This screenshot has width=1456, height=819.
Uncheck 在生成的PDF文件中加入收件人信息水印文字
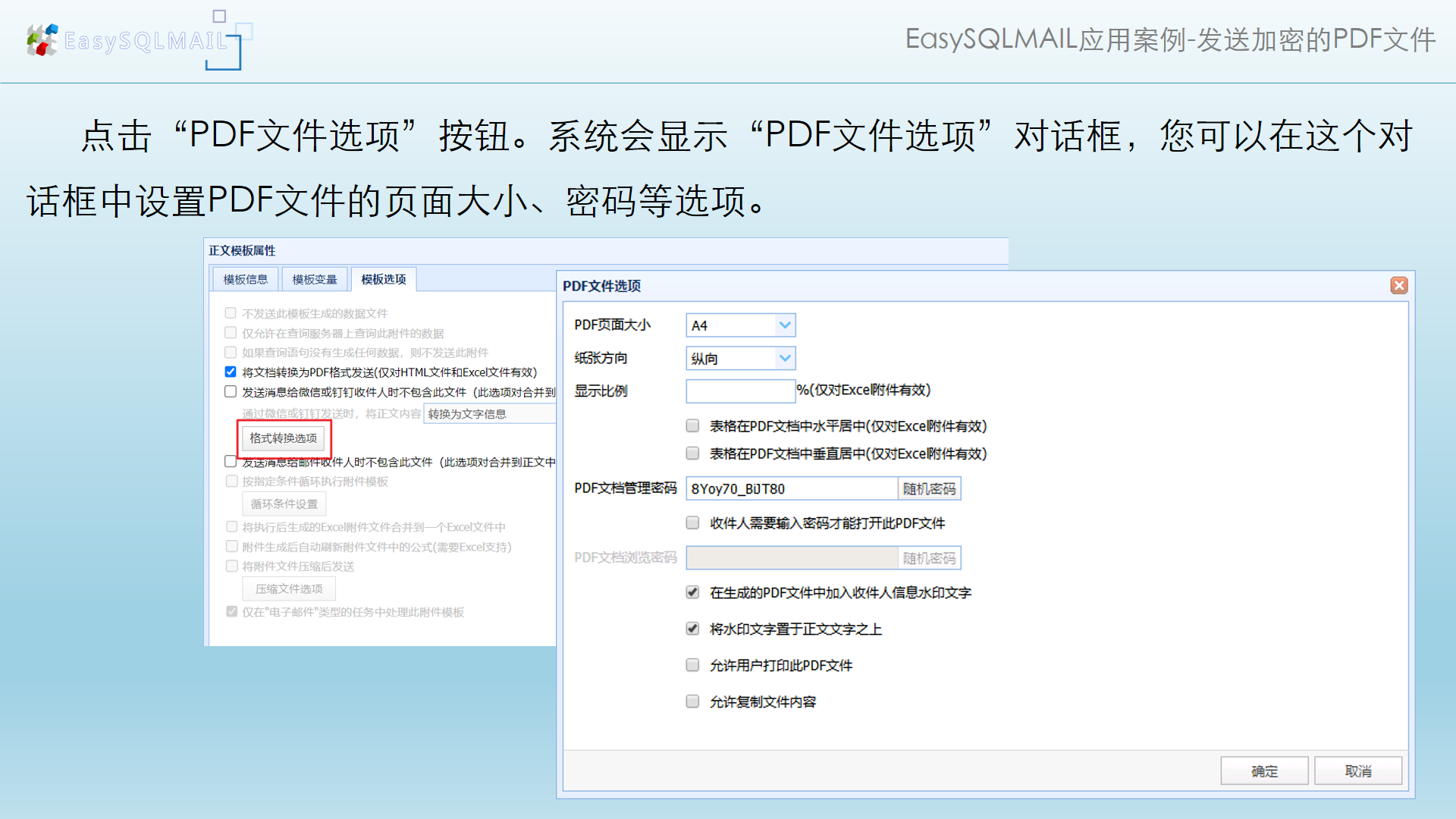[692, 592]
